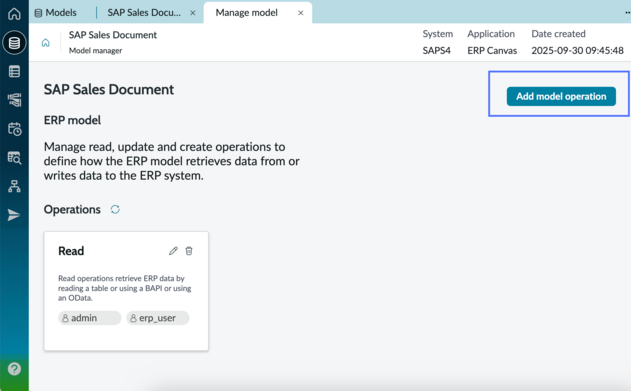Switch to the Models tab
The width and height of the screenshot is (631, 391).
[x=56, y=13]
